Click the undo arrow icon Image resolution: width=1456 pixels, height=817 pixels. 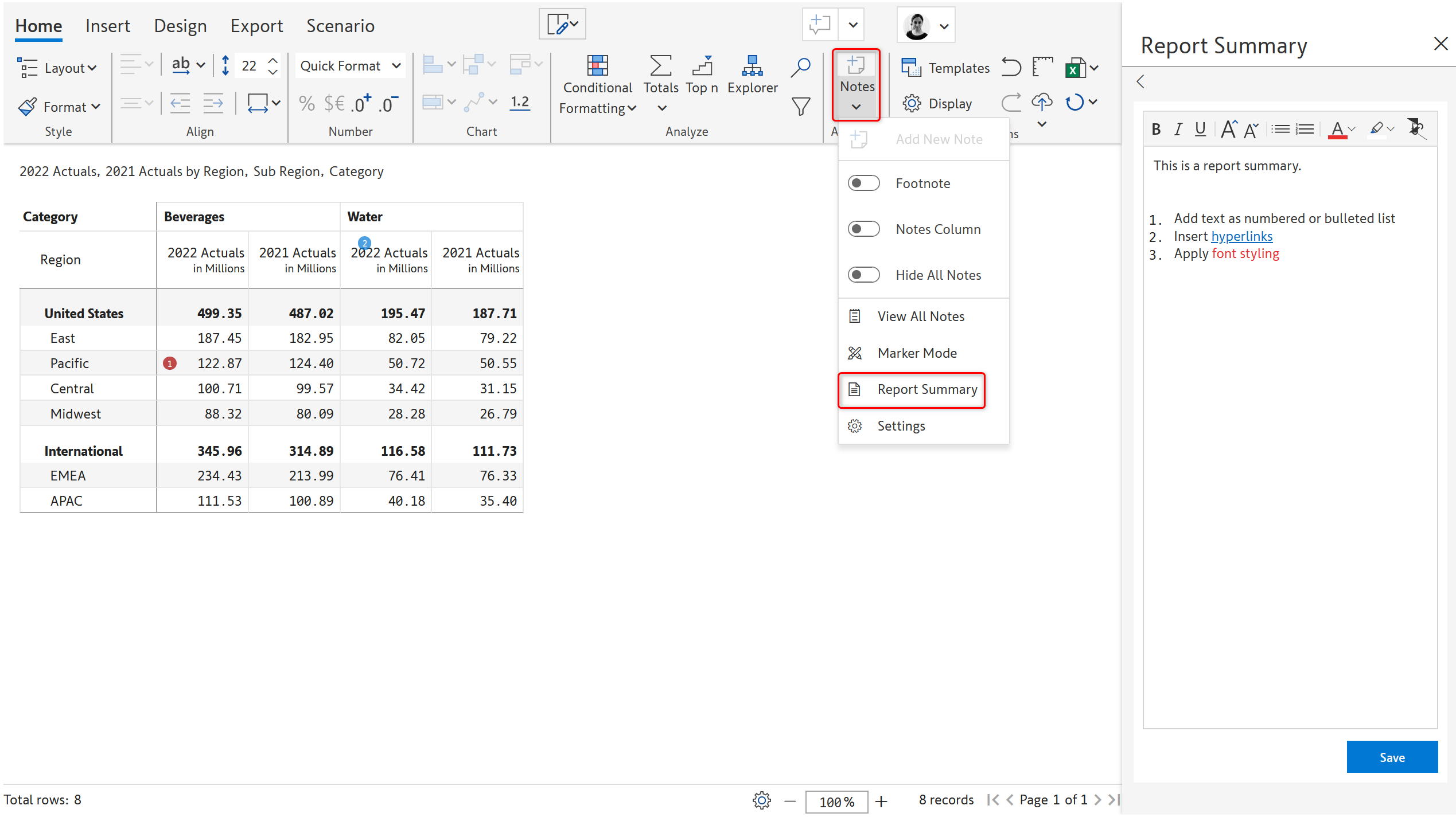point(1011,67)
